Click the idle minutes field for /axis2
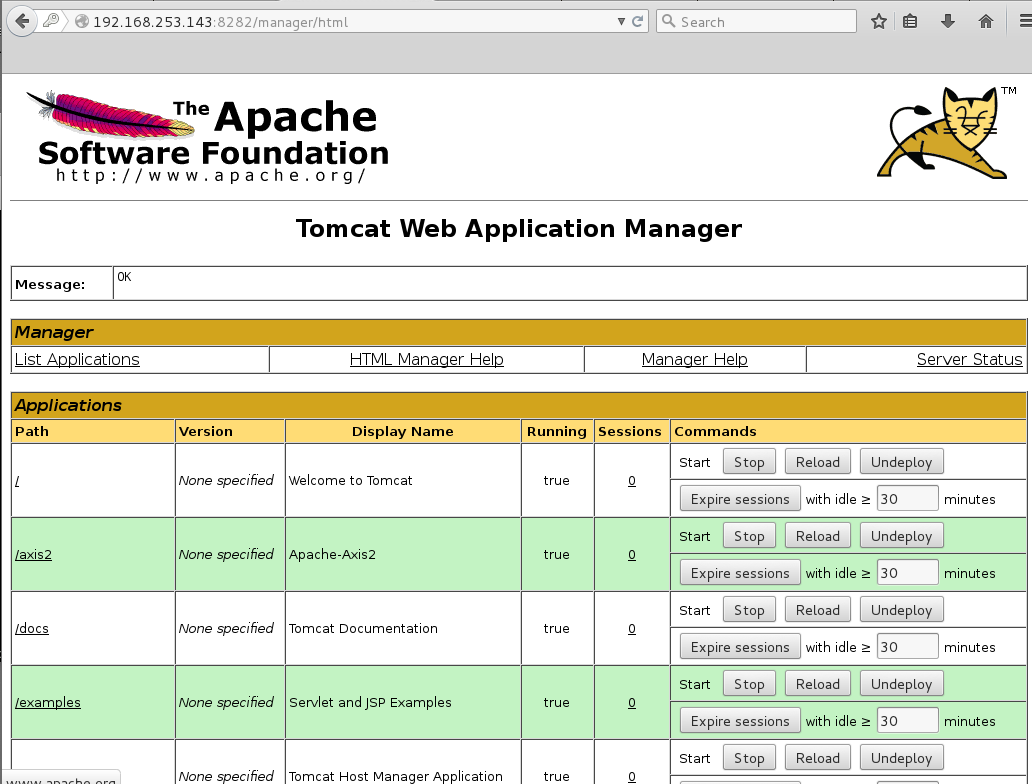Screen dimensions: 1032x784 tap(907, 573)
